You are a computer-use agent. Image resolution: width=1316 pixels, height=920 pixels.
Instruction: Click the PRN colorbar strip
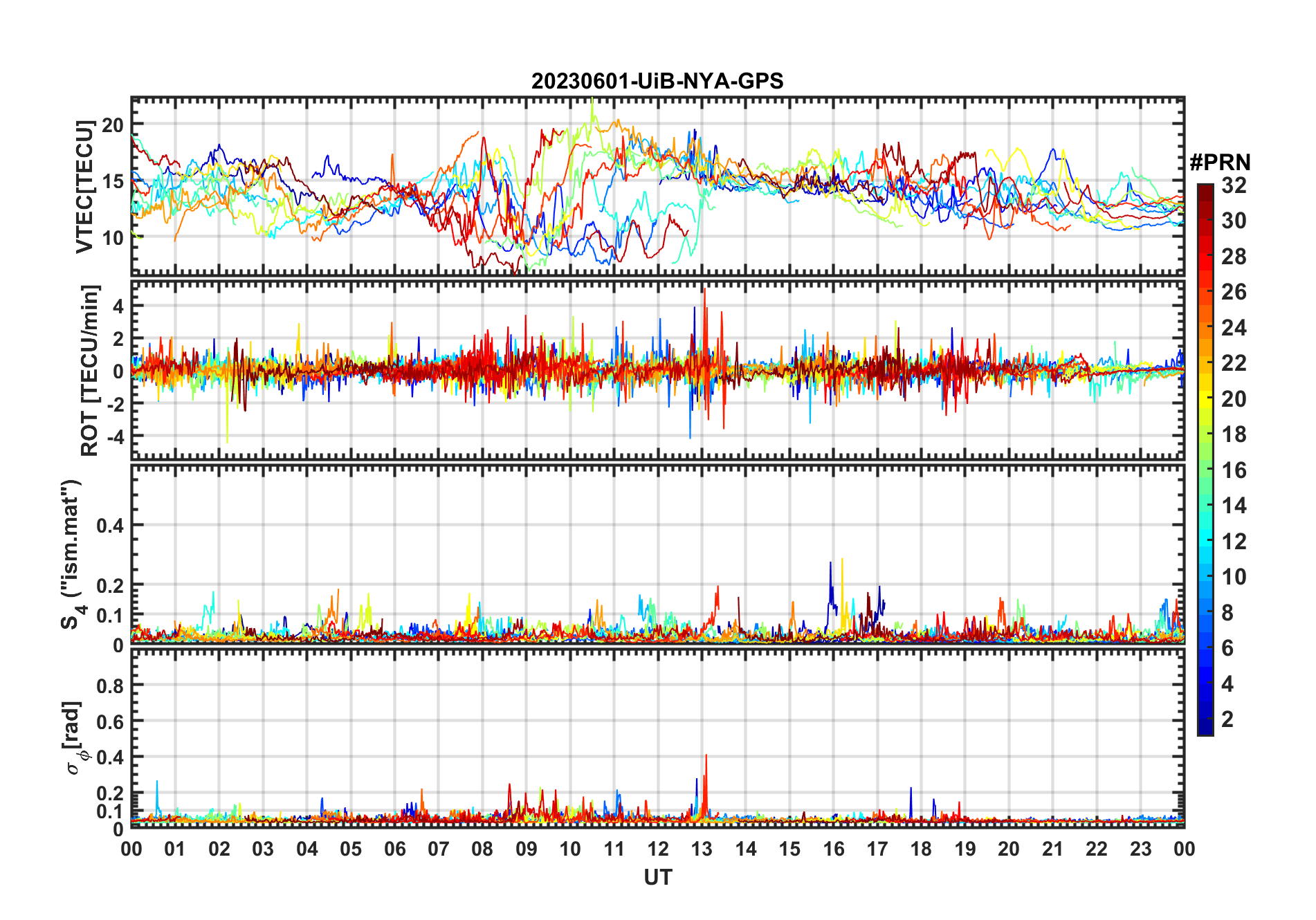pos(1205,459)
